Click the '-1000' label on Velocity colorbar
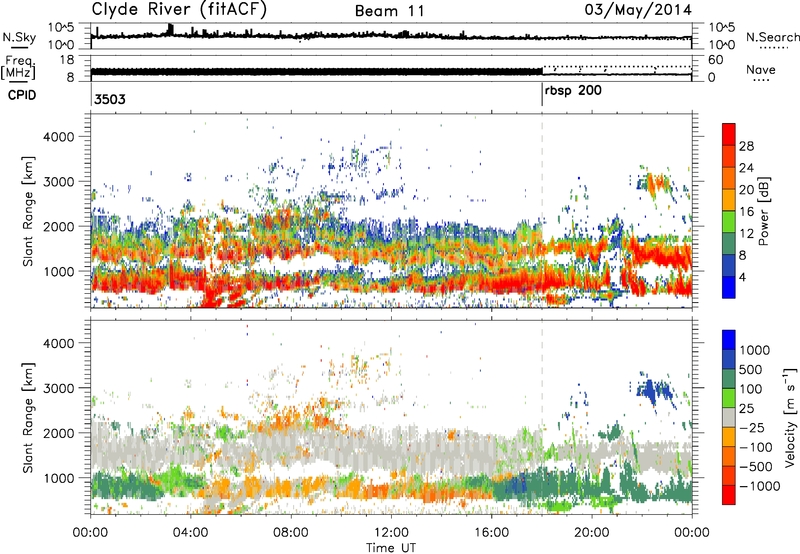This screenshot has height=554, width=800. pos(759,486)
